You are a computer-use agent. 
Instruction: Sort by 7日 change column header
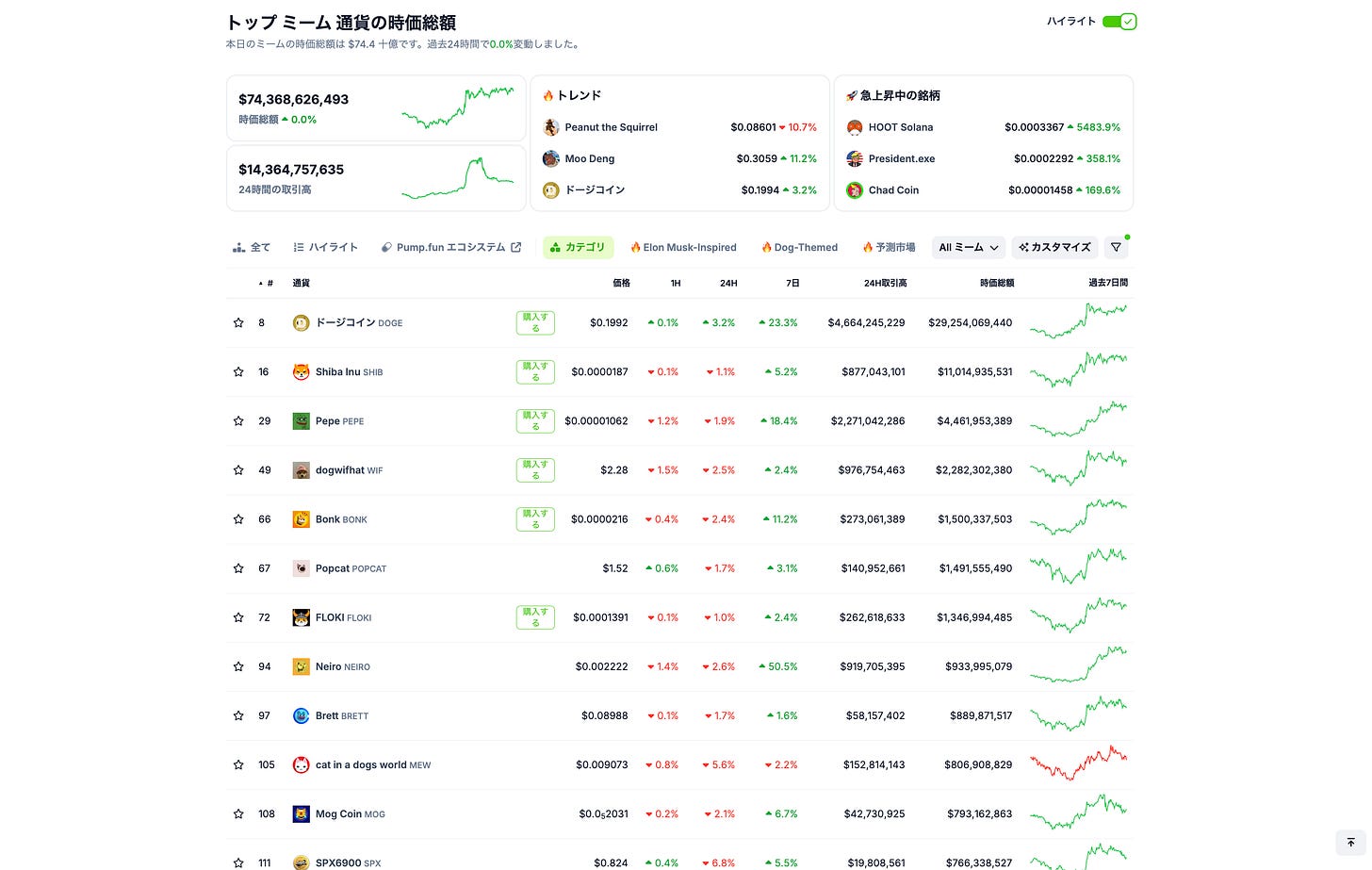792,283
